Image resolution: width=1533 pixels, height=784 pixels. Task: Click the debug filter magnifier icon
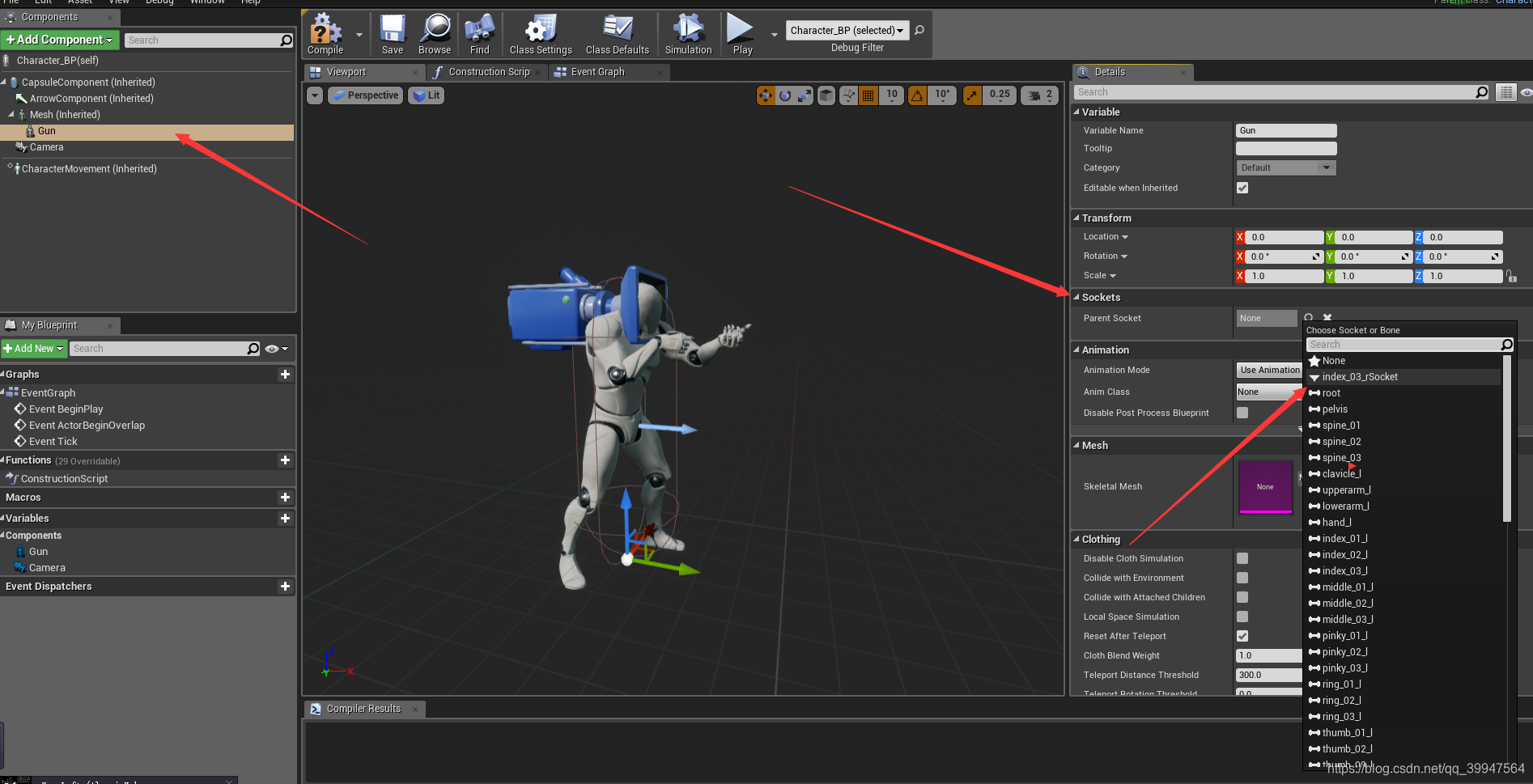tap(919, 30)
